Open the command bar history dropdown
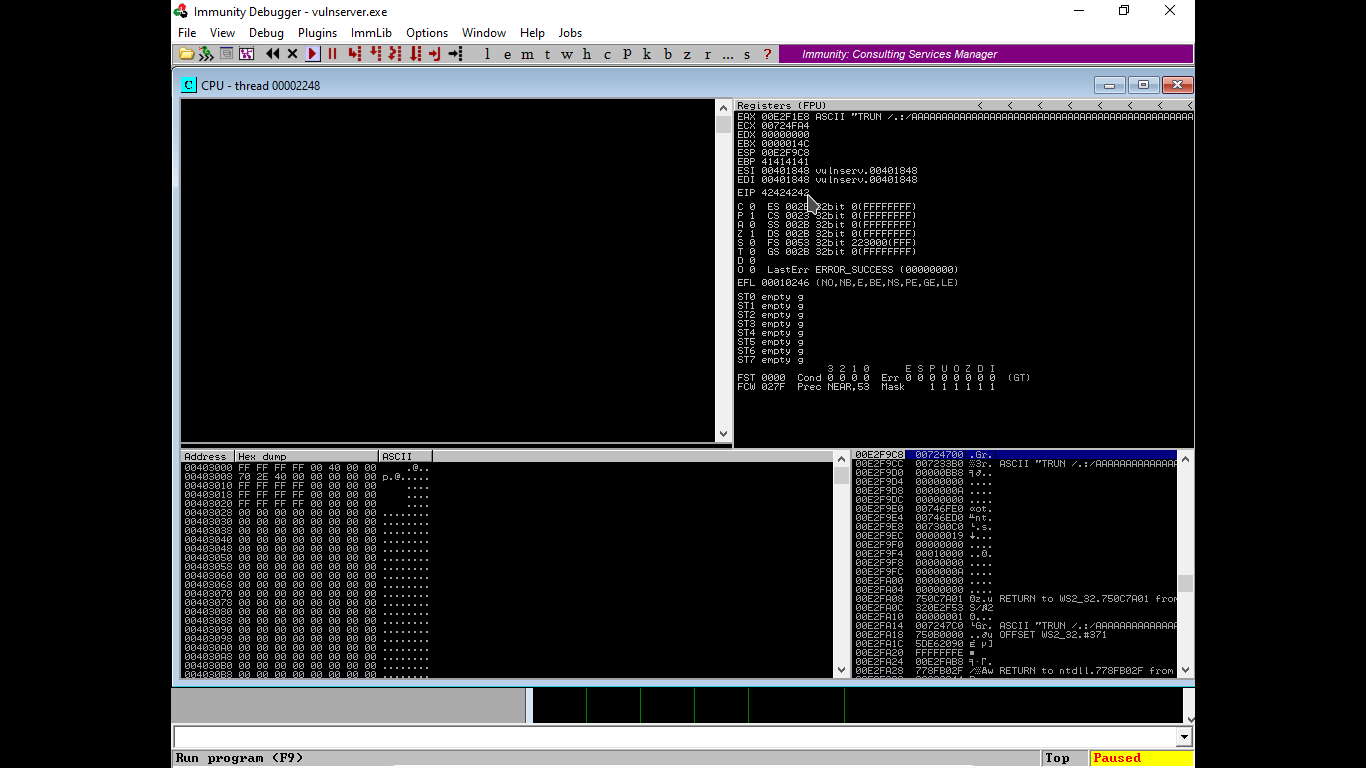 (1185, 737)
